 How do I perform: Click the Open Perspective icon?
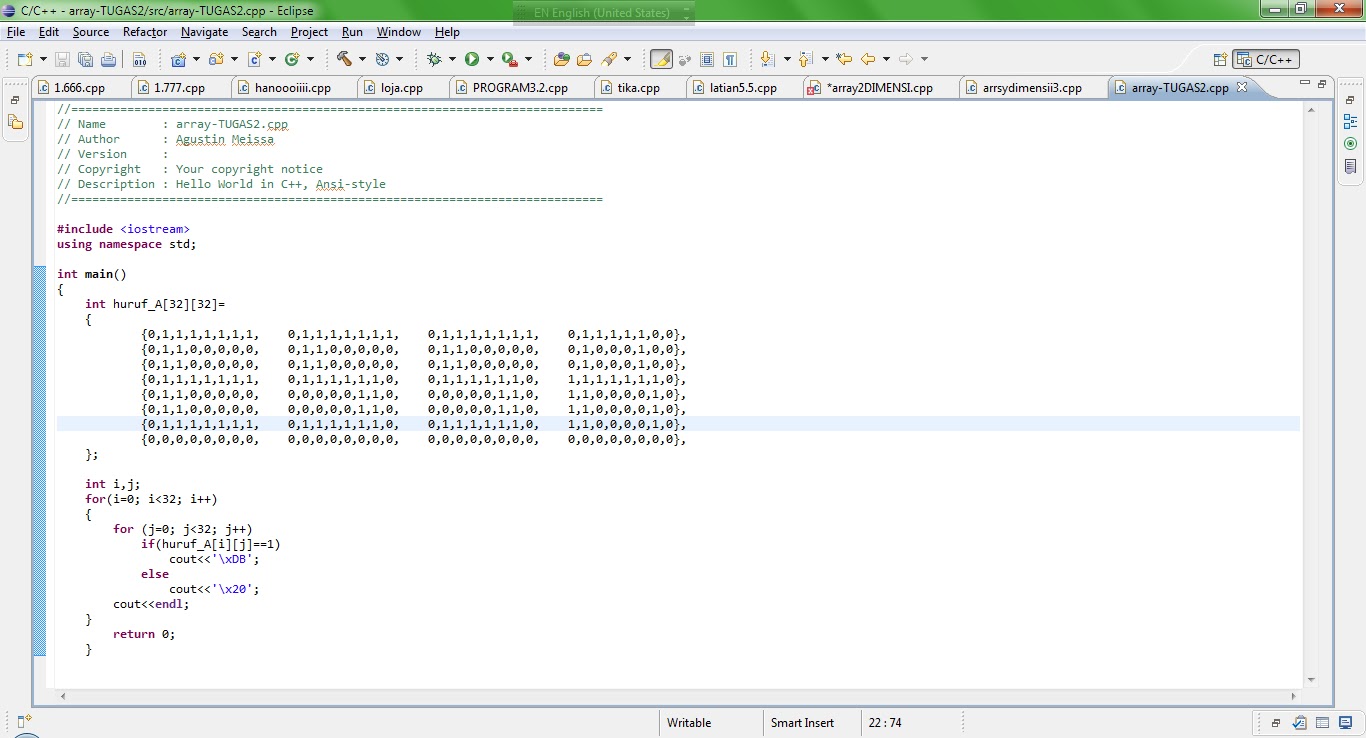[1220, 59]
